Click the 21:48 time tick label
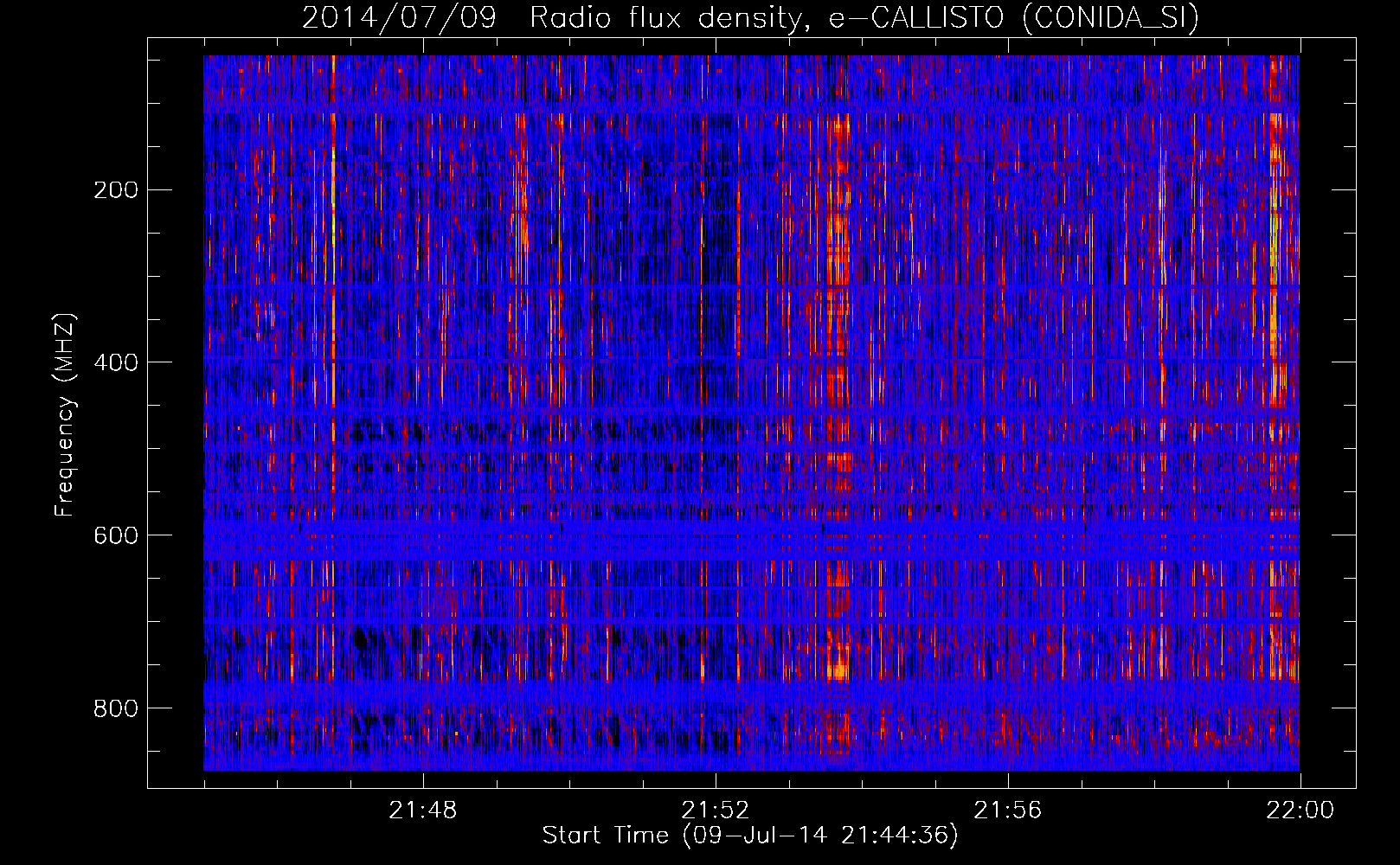This screenshot has height=865, width=1400. [x=423, y=811]
